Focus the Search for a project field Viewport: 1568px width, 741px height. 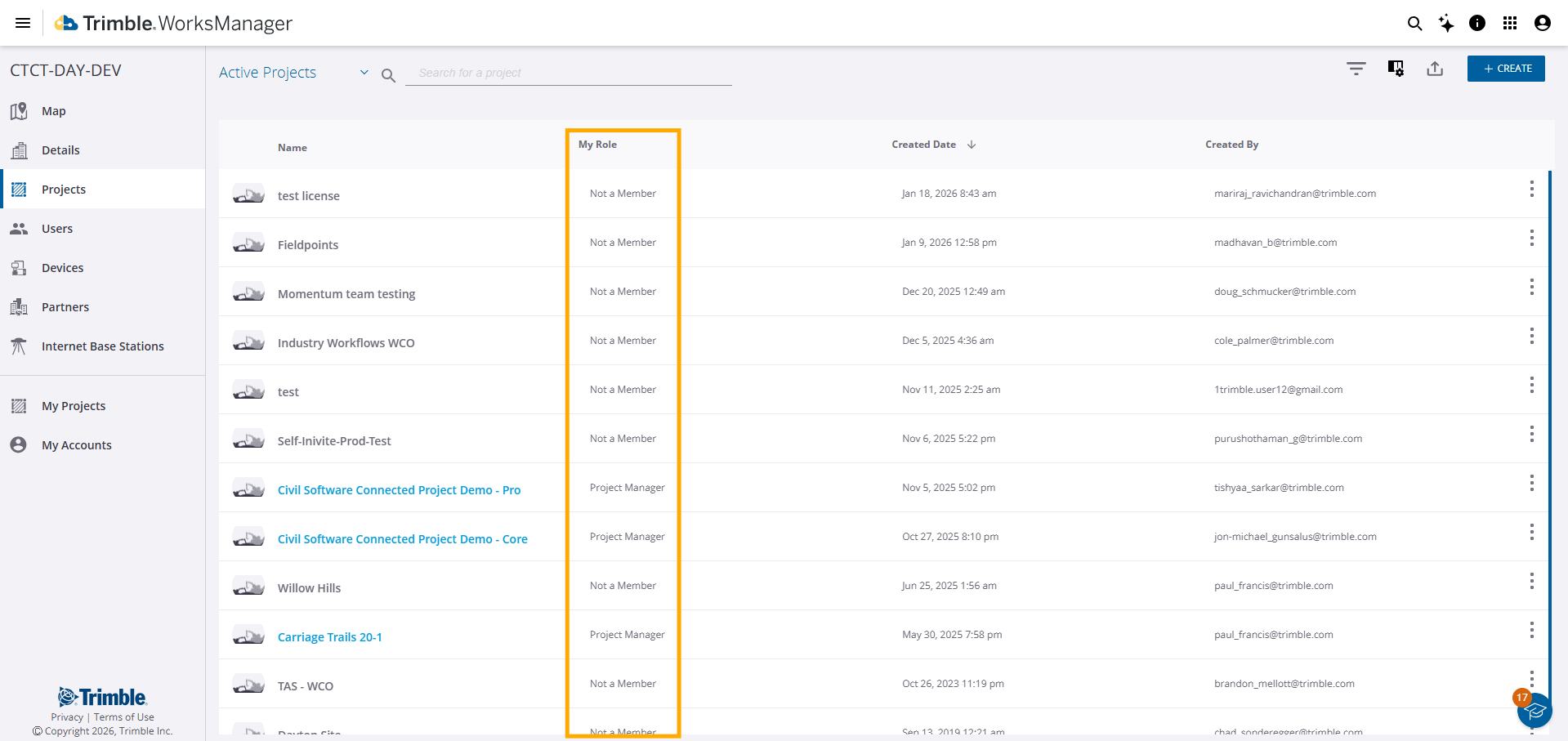coord(569,73)
